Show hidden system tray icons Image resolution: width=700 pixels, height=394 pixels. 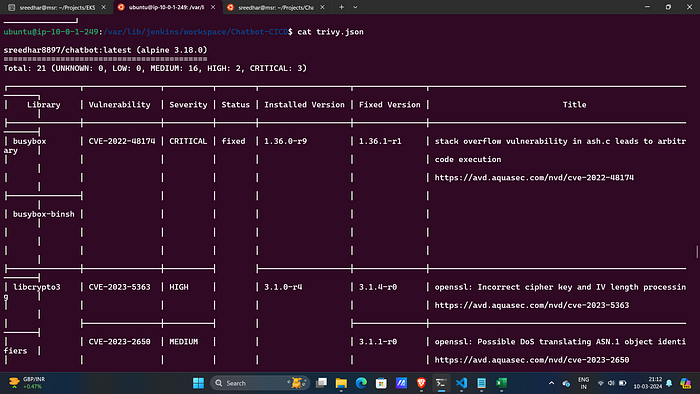[x=551, y=383]
